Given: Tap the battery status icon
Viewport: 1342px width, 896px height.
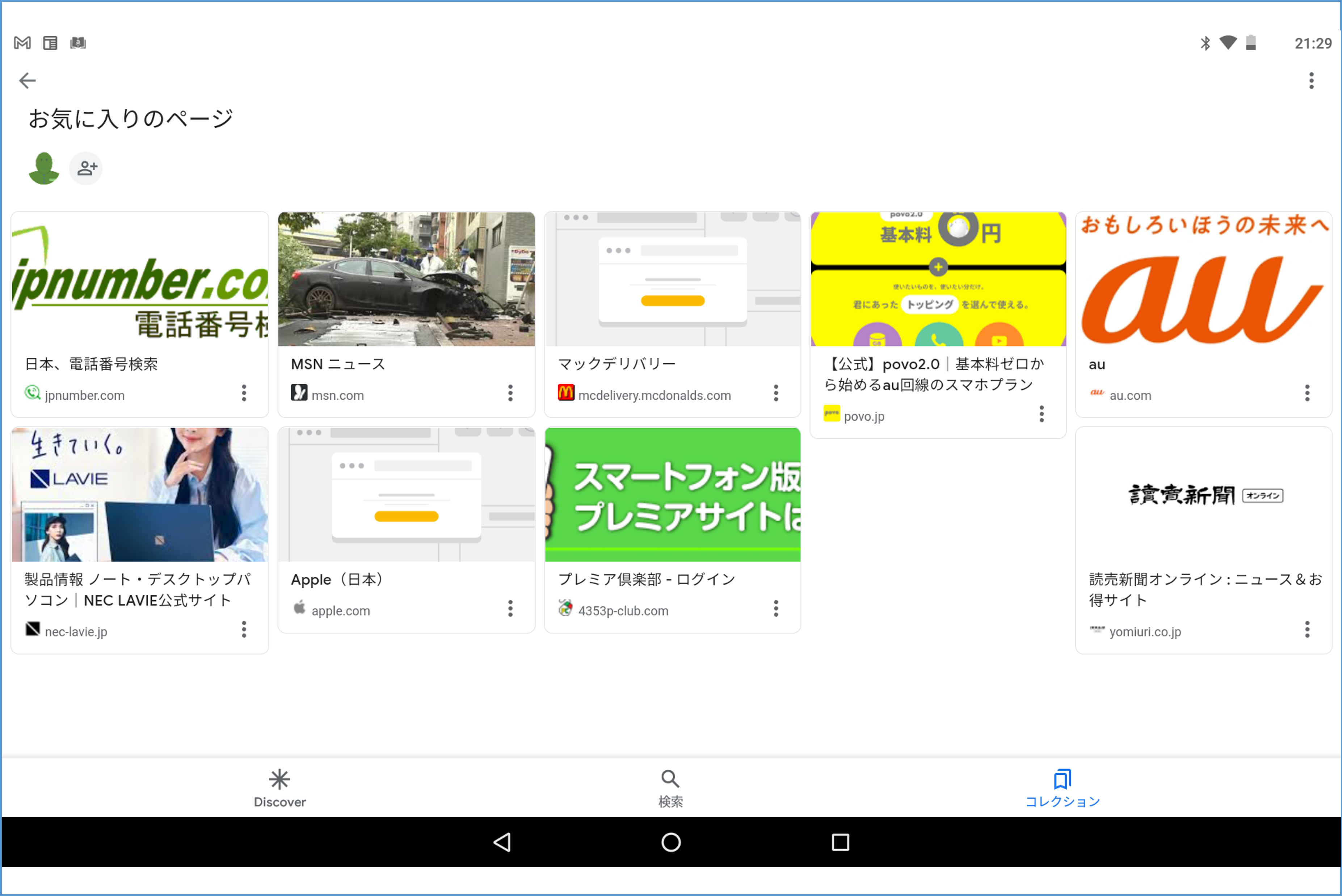Looking at the screenshot, I should click(x=1251, y=43).
